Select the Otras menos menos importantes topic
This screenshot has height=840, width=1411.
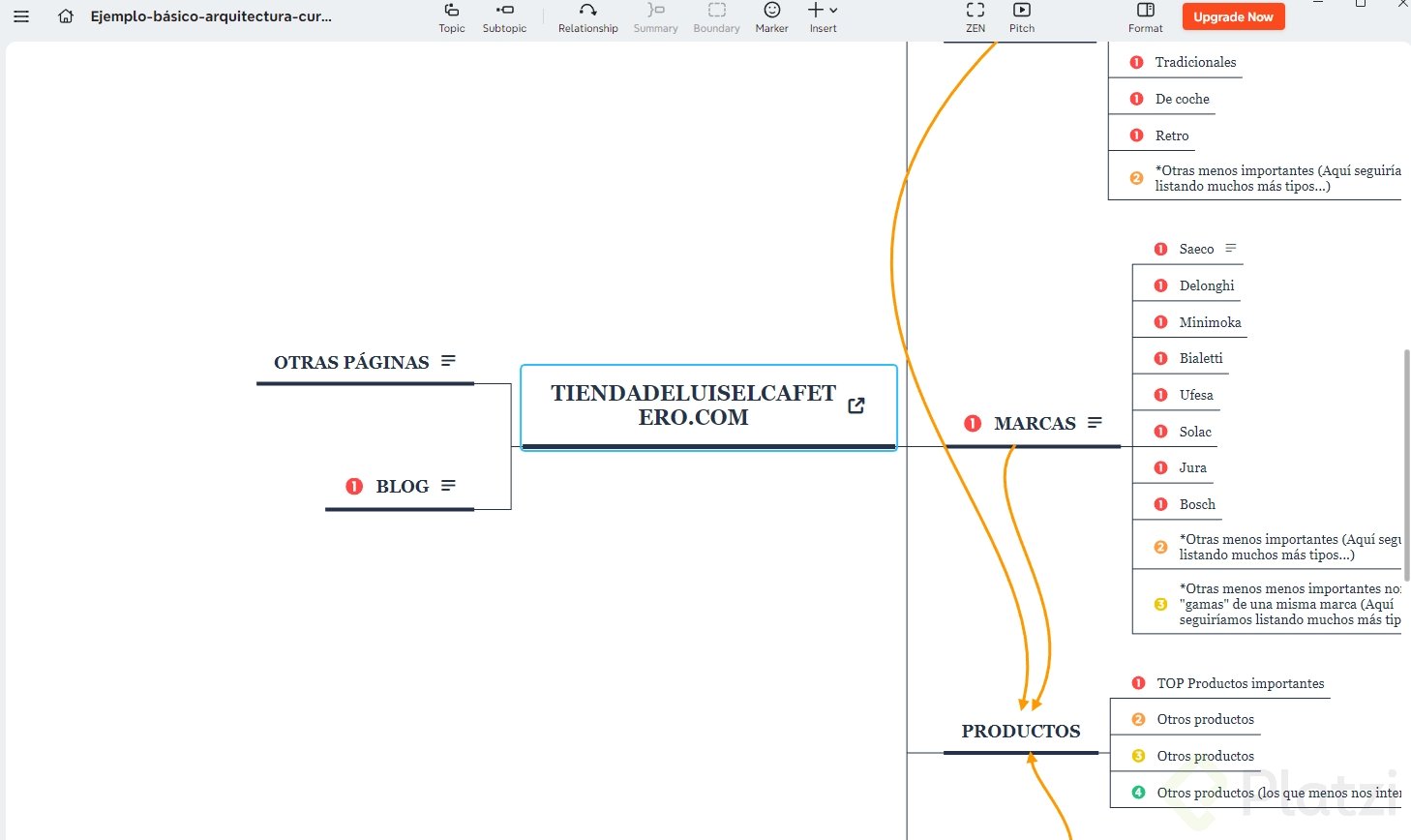pos(1290,604)
